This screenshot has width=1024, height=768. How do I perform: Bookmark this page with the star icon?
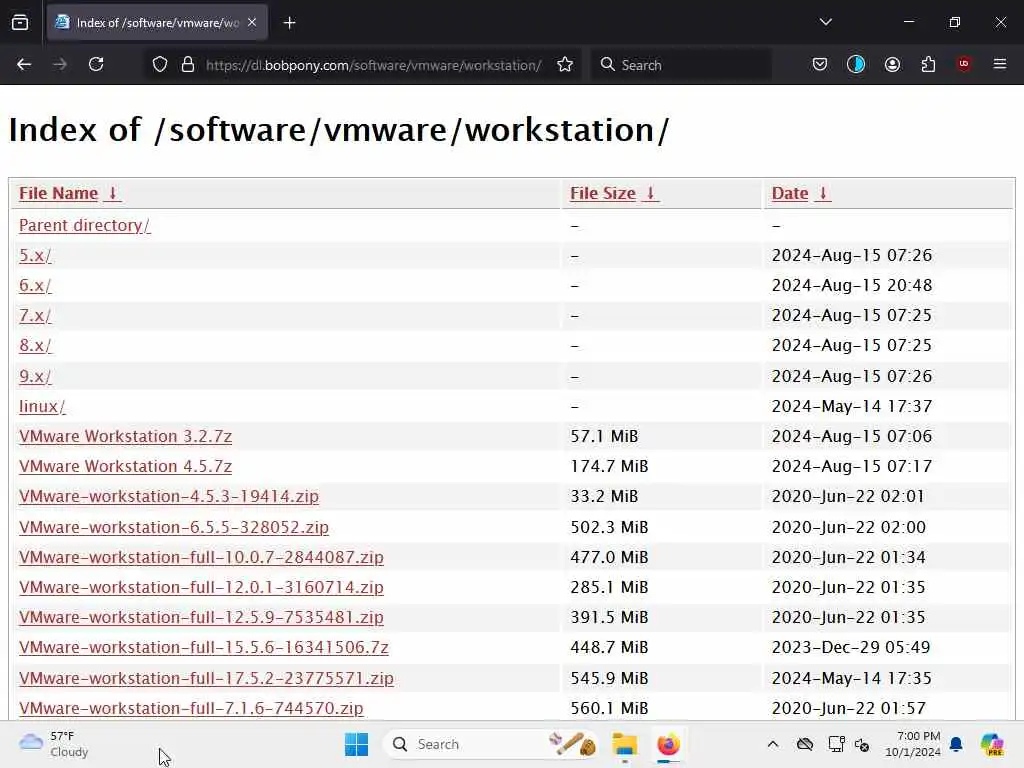tap(565, 65)
